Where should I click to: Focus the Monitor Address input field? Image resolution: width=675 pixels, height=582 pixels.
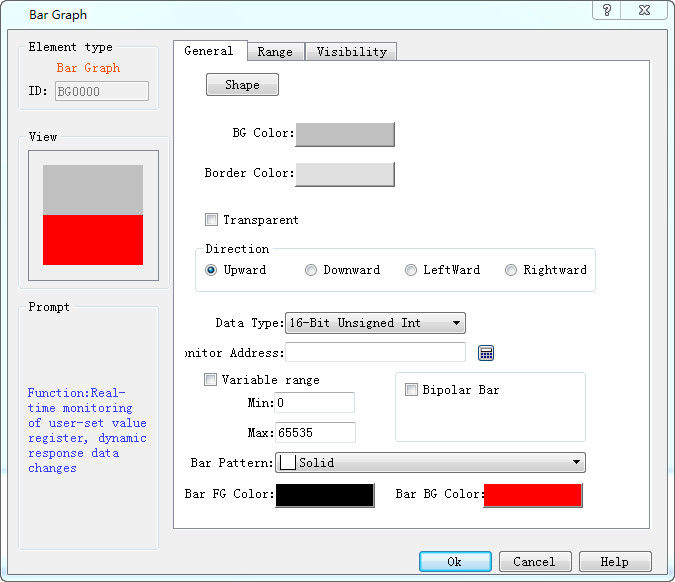(x=375, y=353)
